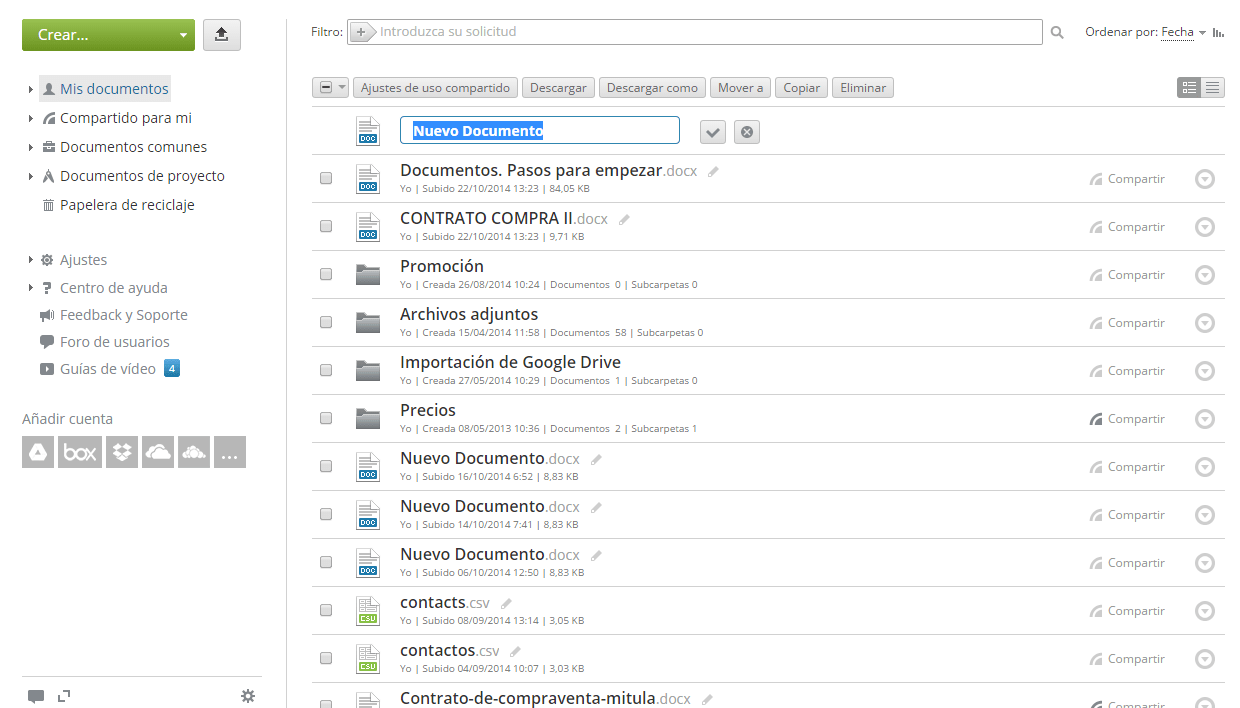This screenshot has width=1240, height=708.
Task: Click the upload file icon button
Action: [222, 35]
